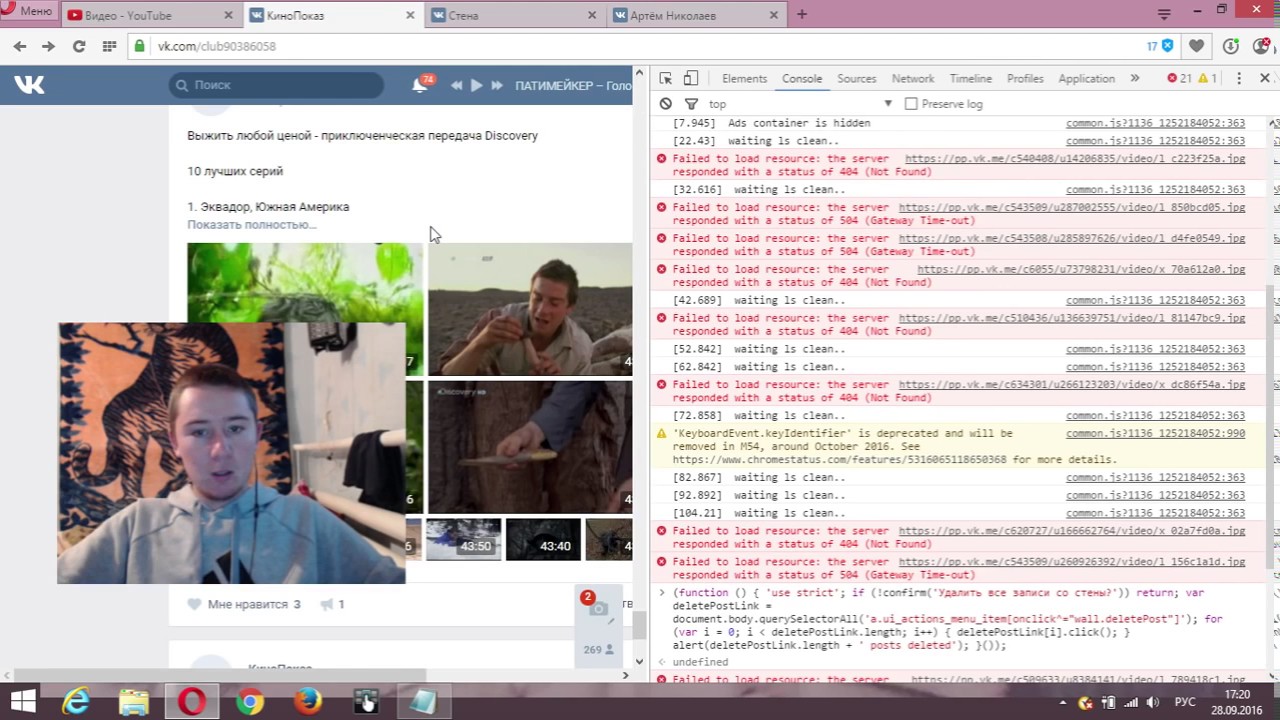The image size is (1280, 720).
Task: Switch to the Application DevTools tab
Action: (1086, 78)
